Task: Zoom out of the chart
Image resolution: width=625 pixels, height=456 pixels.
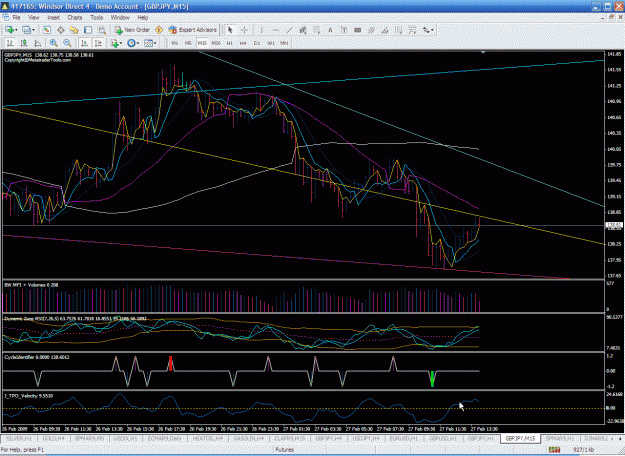Action: [x=67, y=43]
